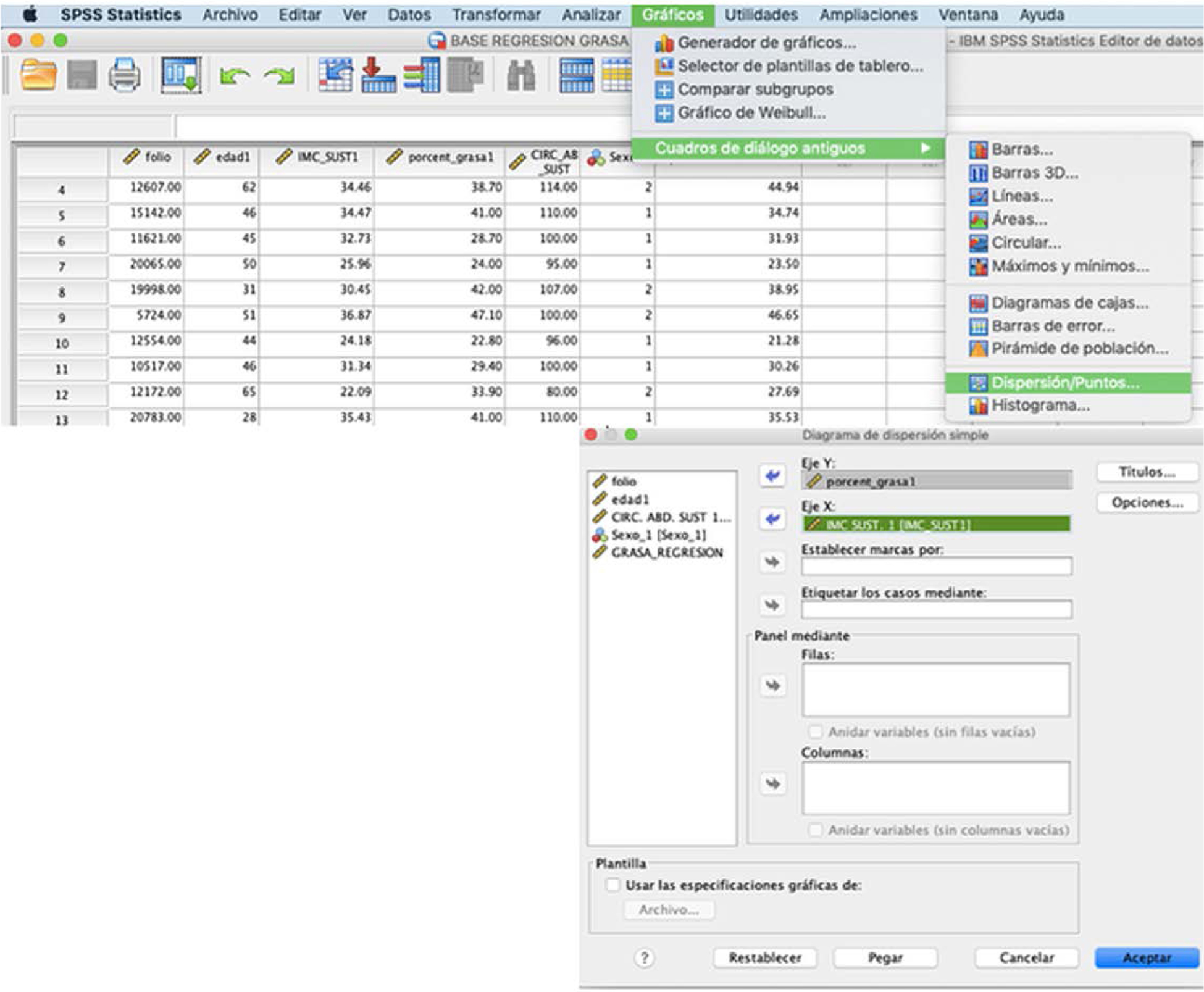Open the Ayuda menu
The width and height of the screenshot is (1204, 992).
coord(1042,15)
